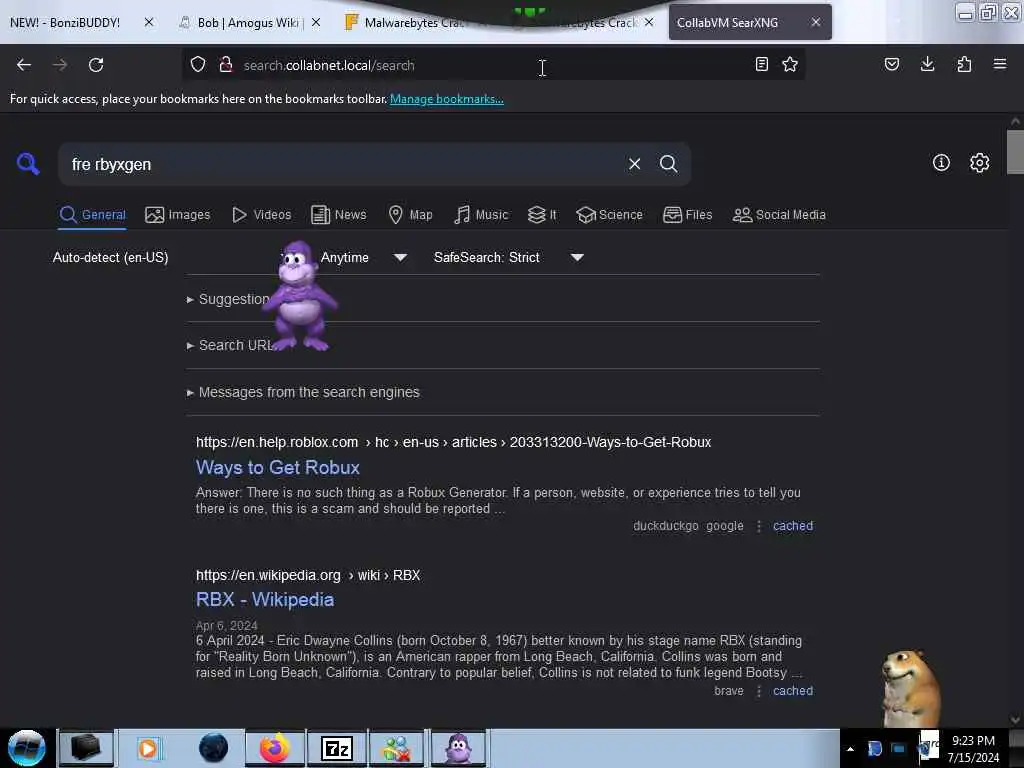The height and width of the screenshot is (768, 1024).
Task: Switch to the Bob | Amogus Wiki tab
Action: coord(242,22)
